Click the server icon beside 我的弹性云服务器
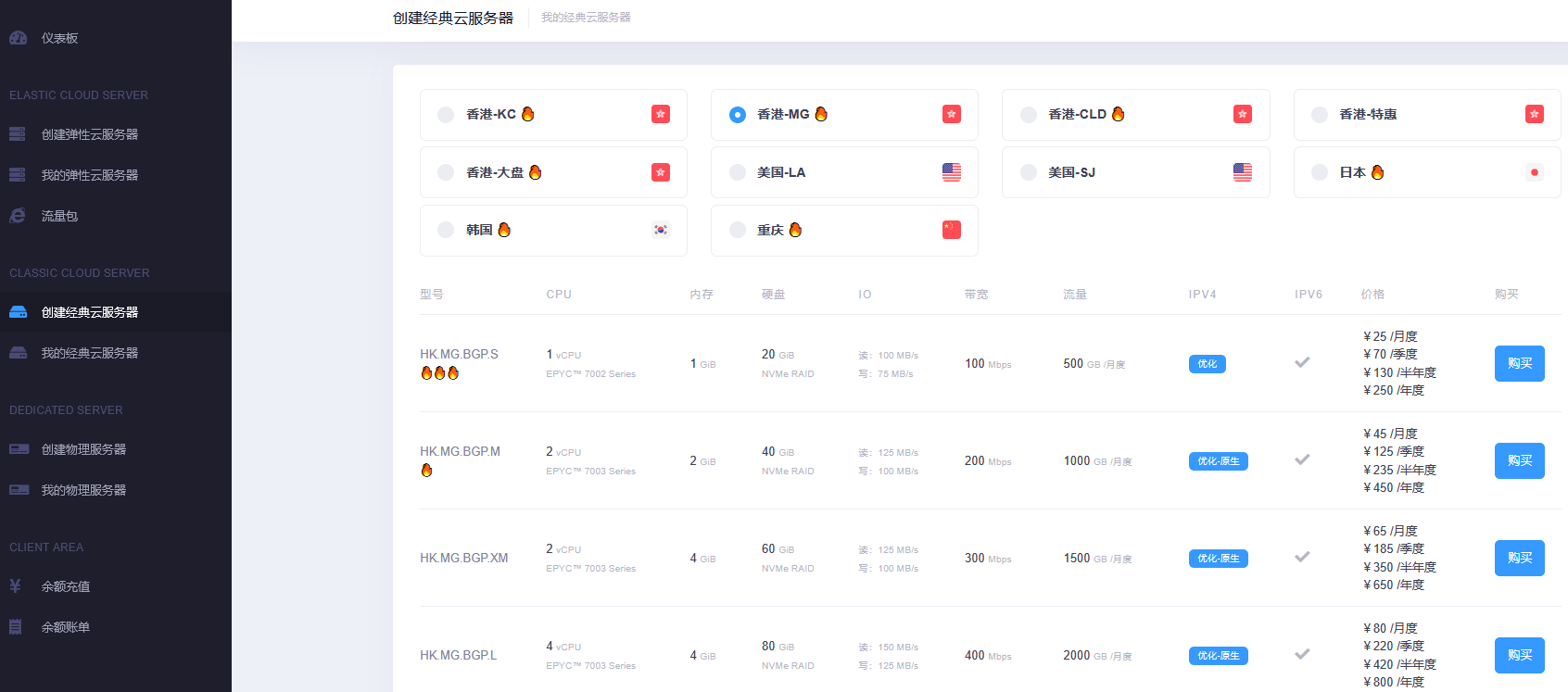Image resolution: width=1568 pixels, height=692 pixels. click(x=18, y=175)
